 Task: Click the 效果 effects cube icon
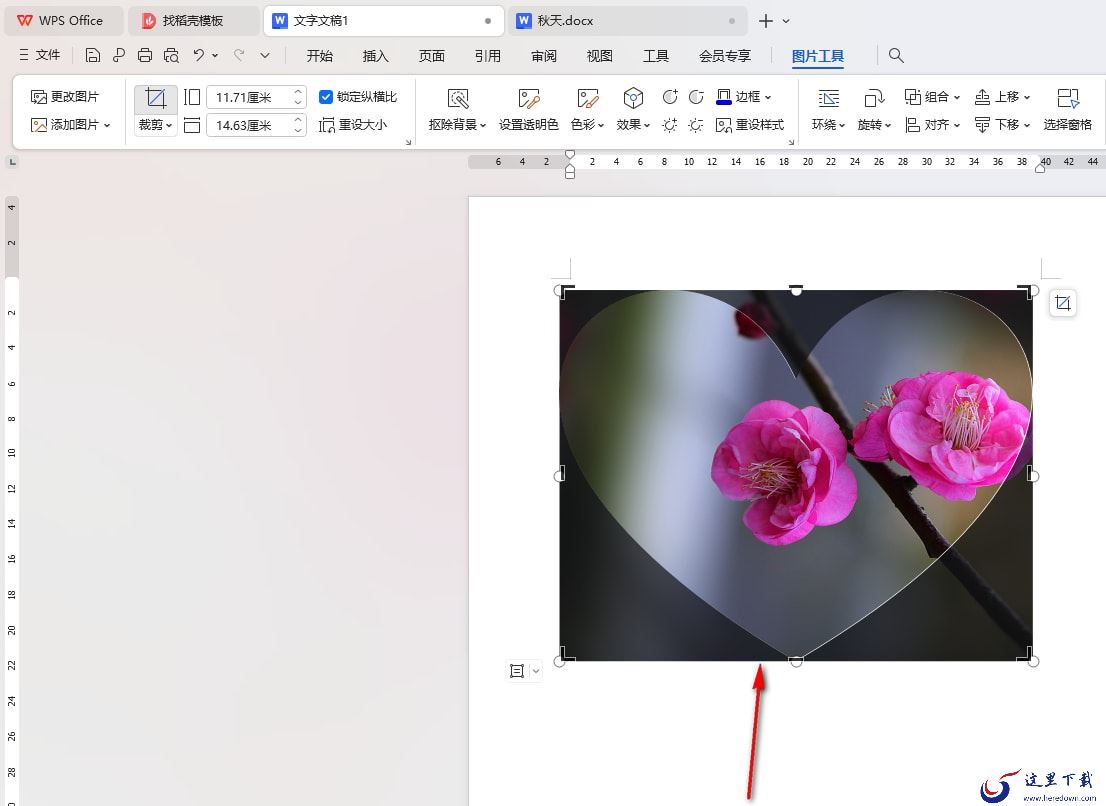(x=633, y=98)
